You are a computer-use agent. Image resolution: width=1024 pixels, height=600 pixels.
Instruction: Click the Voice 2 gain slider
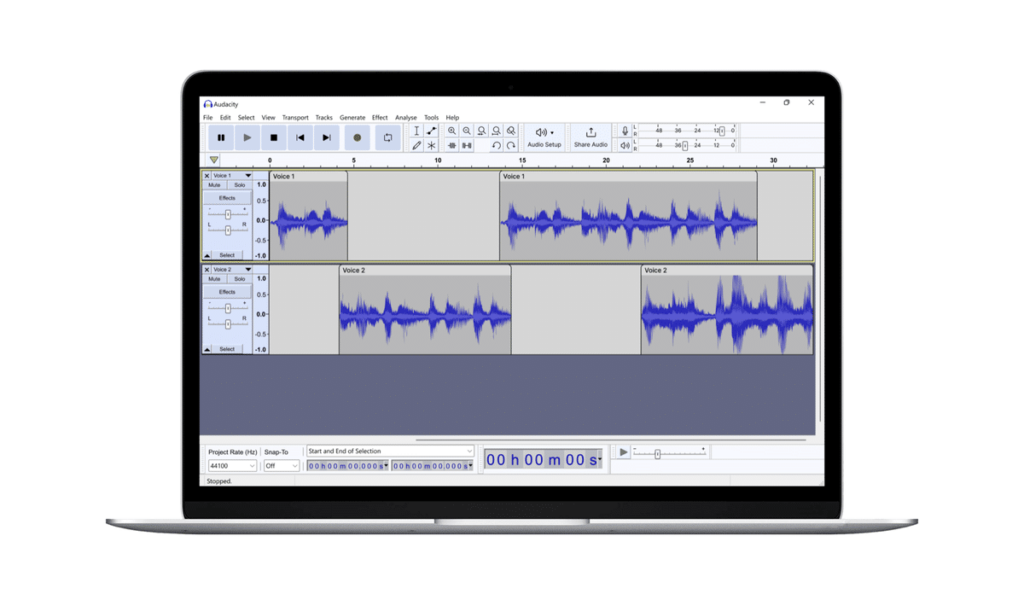tap(227, 308)
